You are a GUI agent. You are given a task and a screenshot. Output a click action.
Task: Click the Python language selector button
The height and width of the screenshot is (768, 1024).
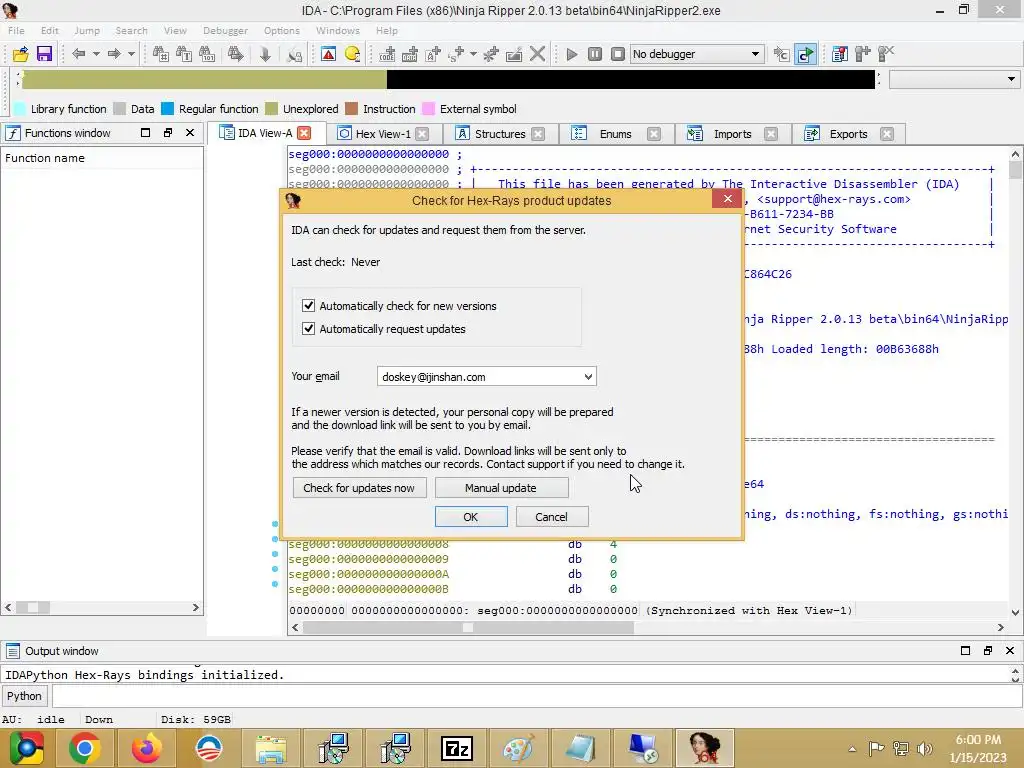pyautogui.click(x=24, y=696)
